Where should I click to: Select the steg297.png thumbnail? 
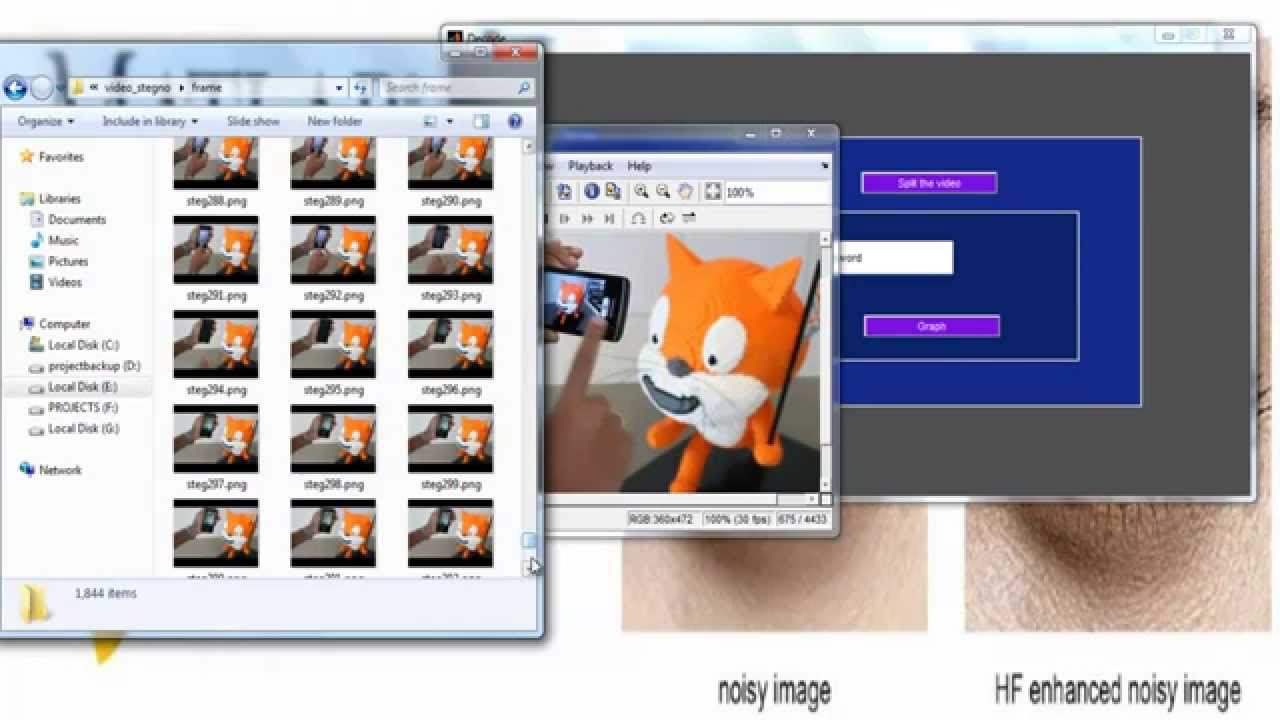click(x=216, y=438)
